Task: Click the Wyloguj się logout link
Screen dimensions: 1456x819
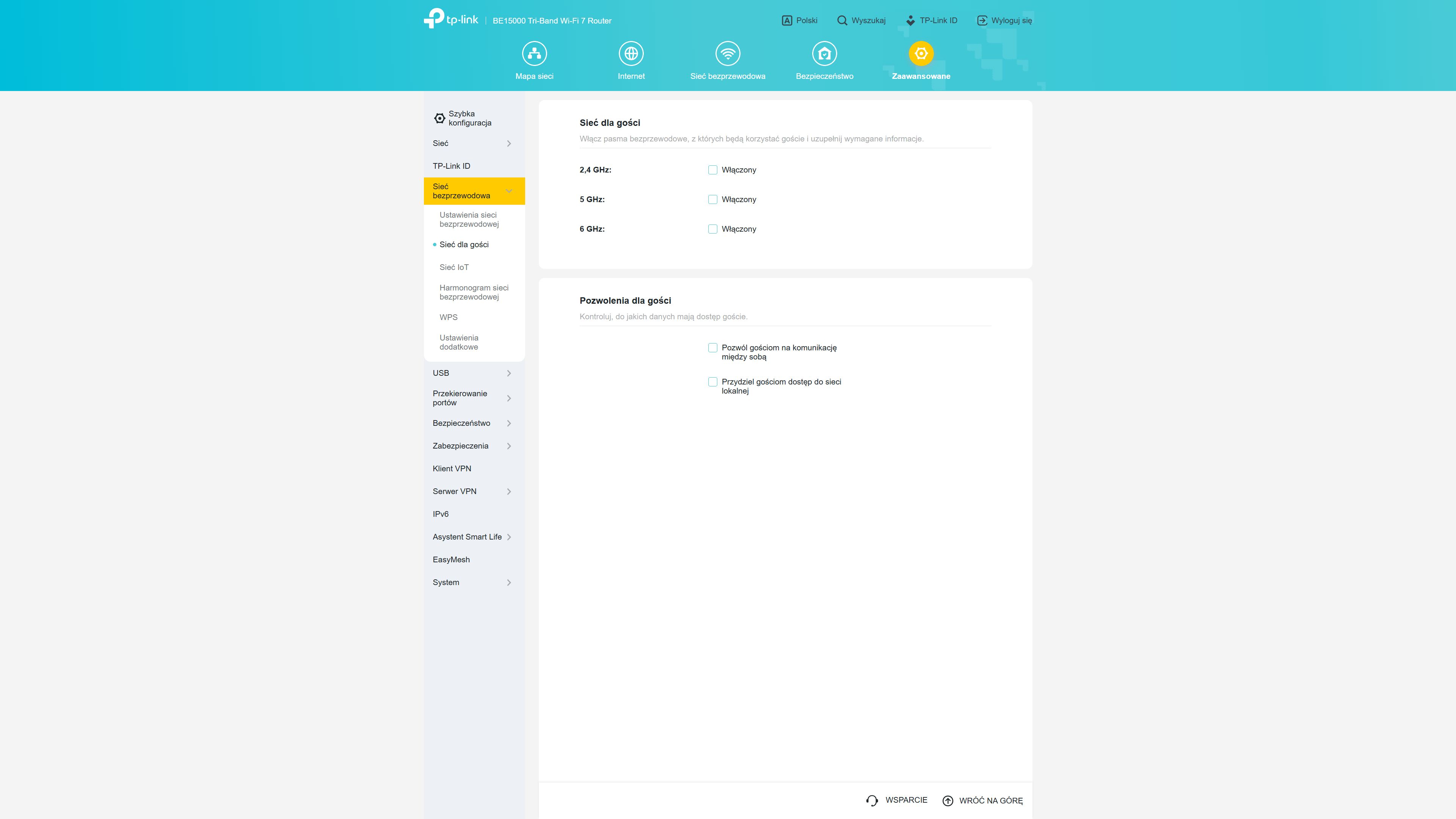Action: coord(1004,20)
